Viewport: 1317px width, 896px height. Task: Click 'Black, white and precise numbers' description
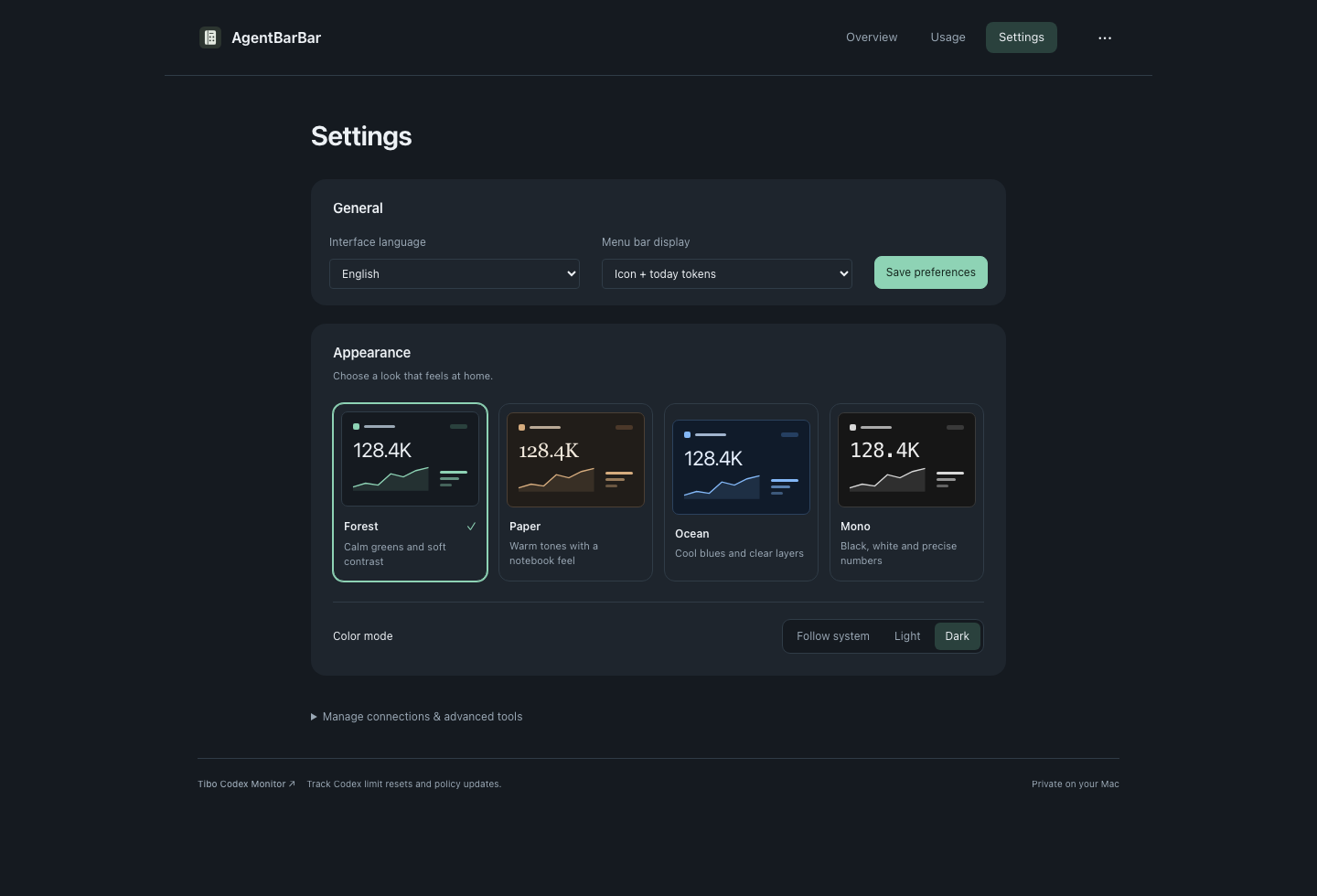(898, 553)
